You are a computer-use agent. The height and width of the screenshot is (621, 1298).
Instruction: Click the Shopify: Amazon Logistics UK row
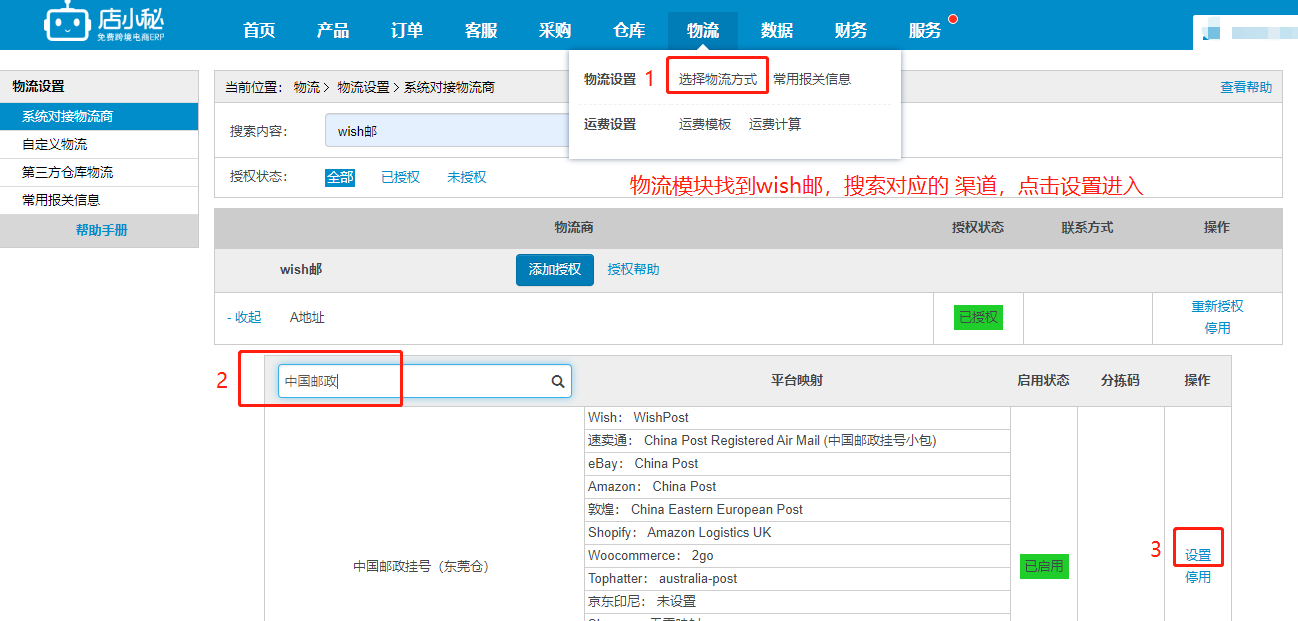[x=797, y=532]
